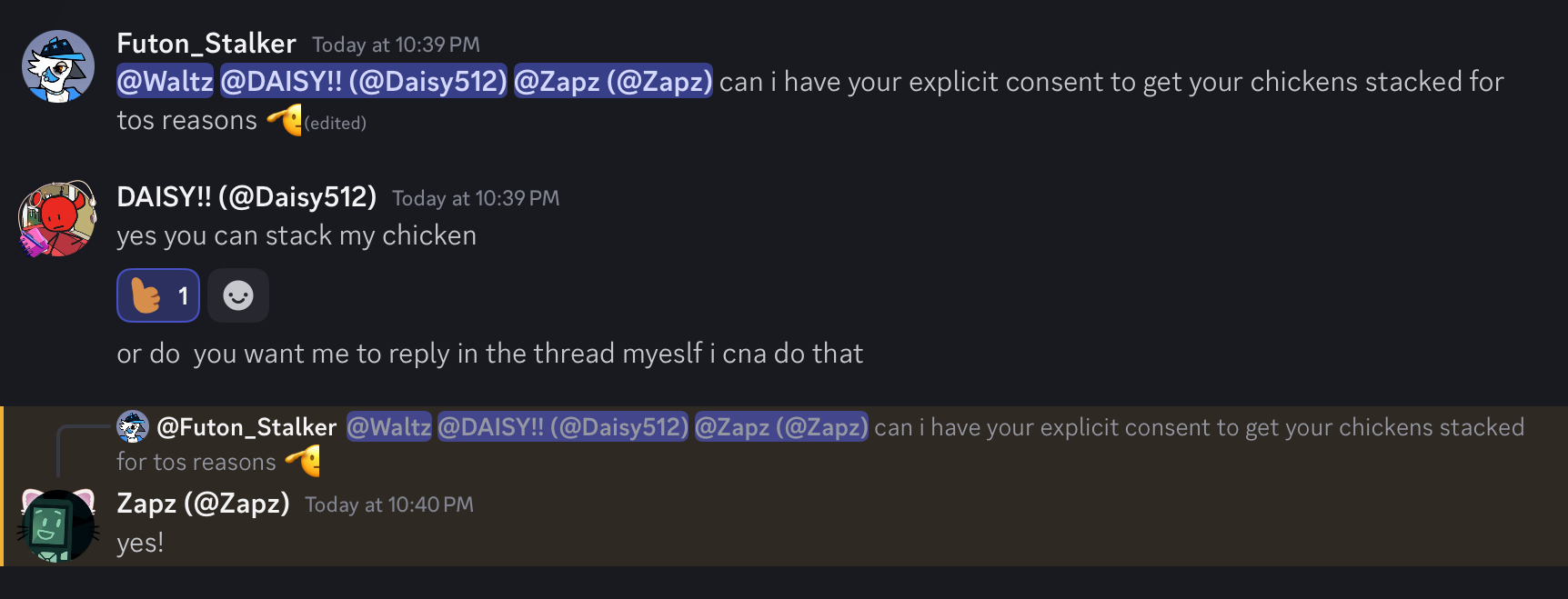Click the @Waltz mention in the reply preview
Image resolution: width=1568 pixels, height=599 pixels.
[x=389, y=427]
